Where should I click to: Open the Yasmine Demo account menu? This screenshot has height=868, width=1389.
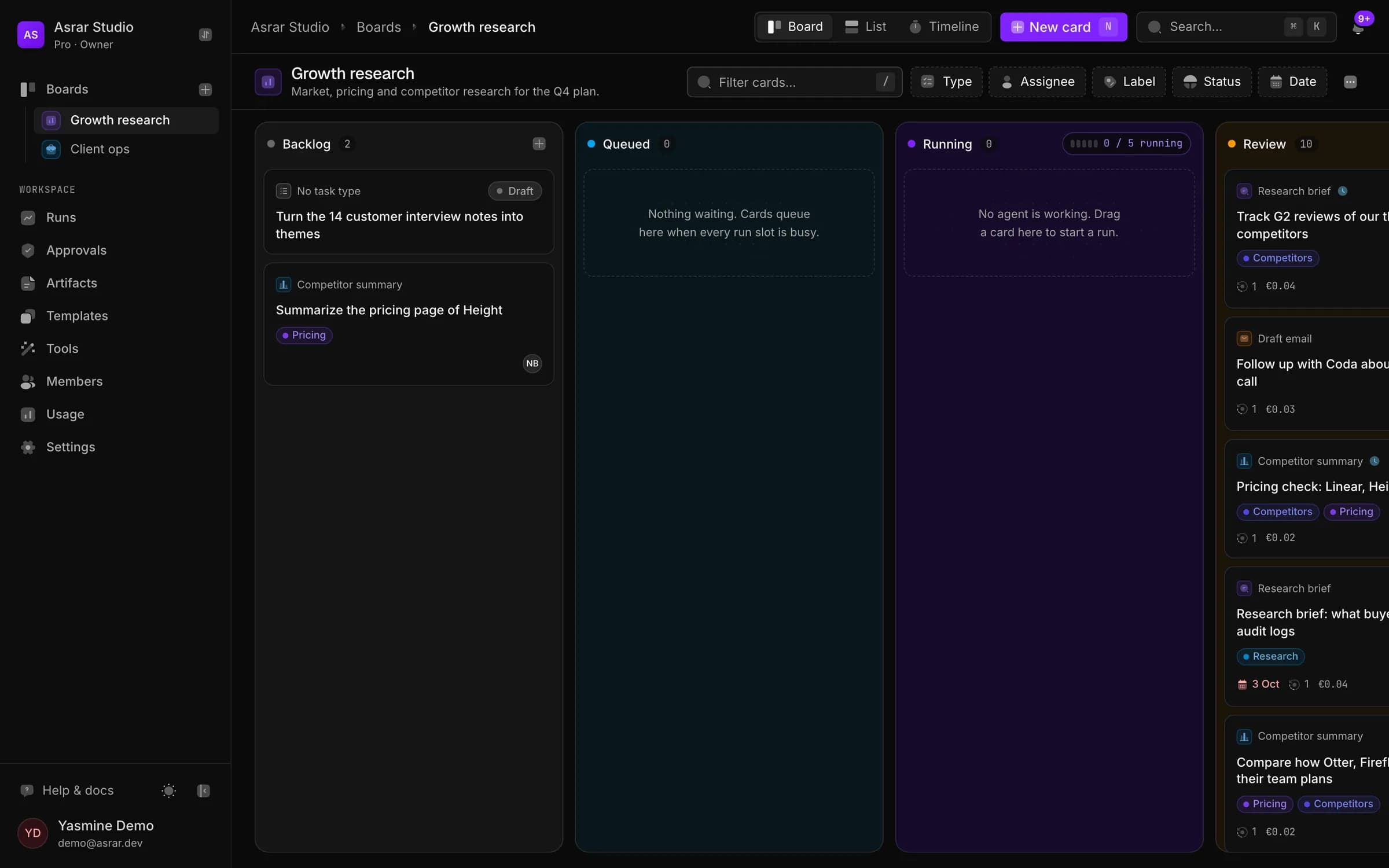click(116, 833)
